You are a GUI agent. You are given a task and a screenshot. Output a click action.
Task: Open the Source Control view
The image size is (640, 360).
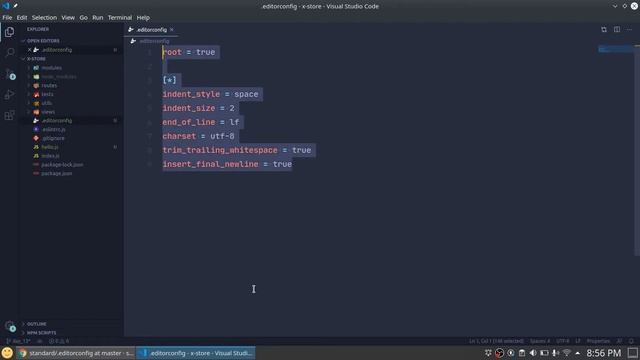[x=9, y=74]
